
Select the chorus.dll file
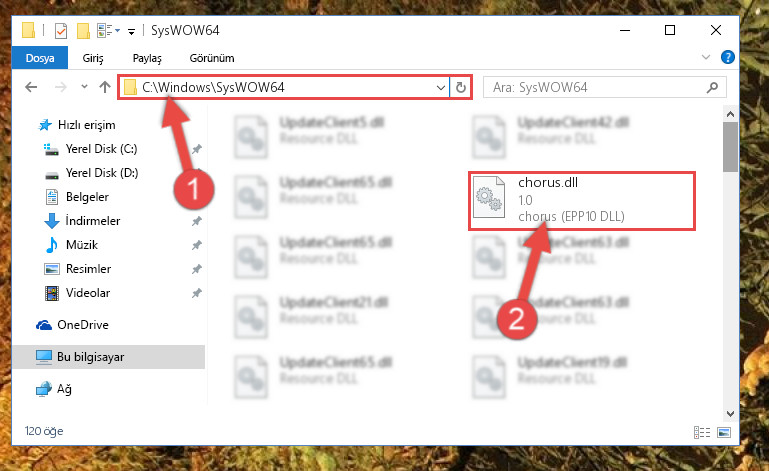coord(582,200)
